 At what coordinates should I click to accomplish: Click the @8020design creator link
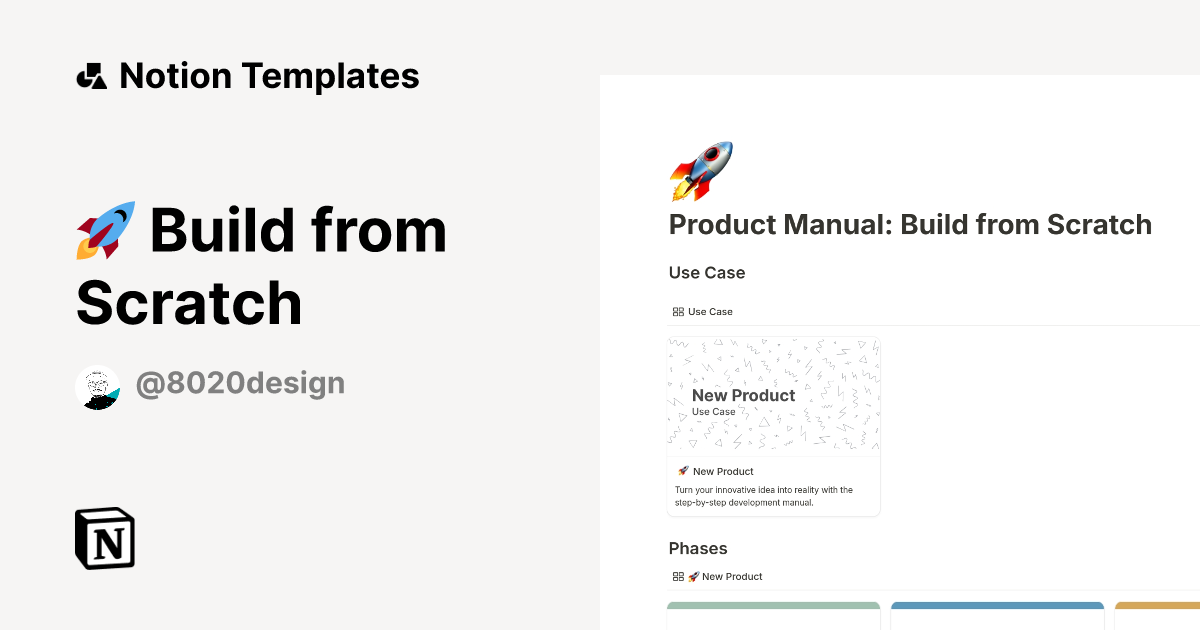pyautogui.click(x=239, y=383)
